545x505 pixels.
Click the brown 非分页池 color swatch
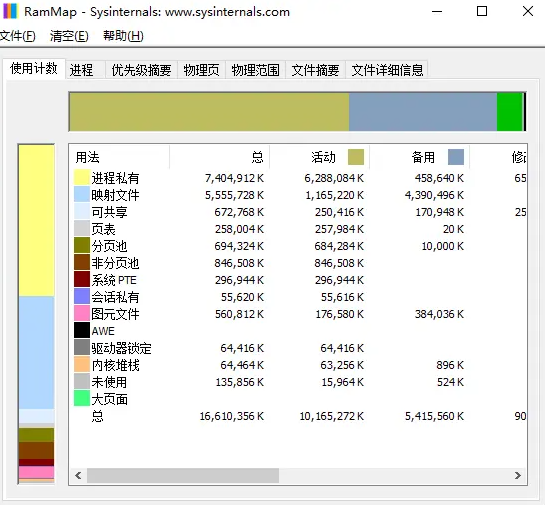click(x=82, y=262)
